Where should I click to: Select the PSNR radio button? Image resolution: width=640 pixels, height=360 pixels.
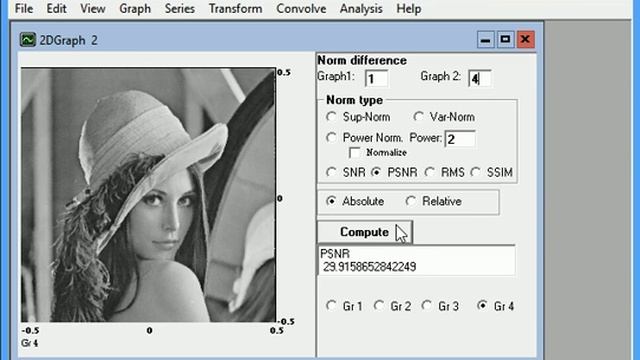376,172
